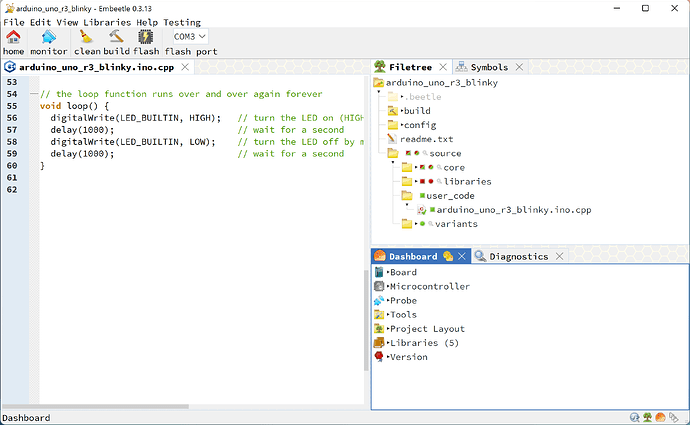
Task: Expand the config folder
Action: tap(402, 125)
